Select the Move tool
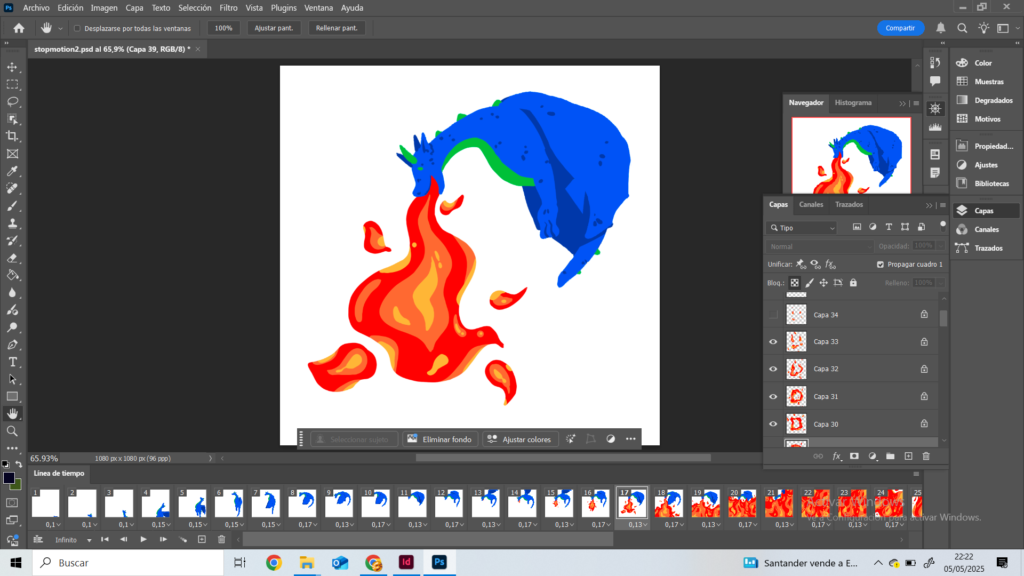 click(13, 67)
